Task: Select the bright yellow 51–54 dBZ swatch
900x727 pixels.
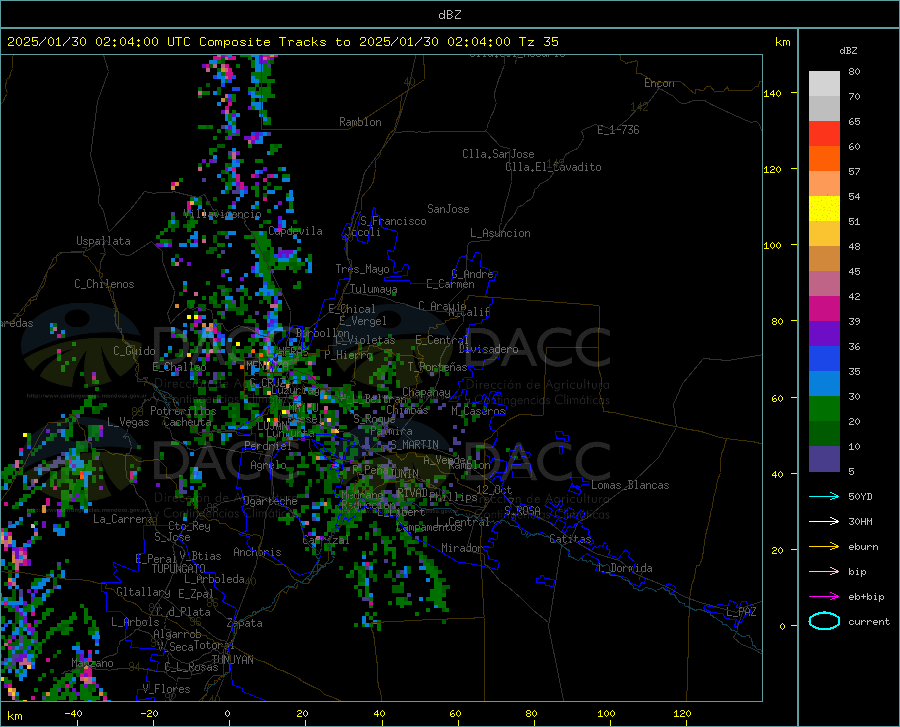Action: (x=824, y=209)
